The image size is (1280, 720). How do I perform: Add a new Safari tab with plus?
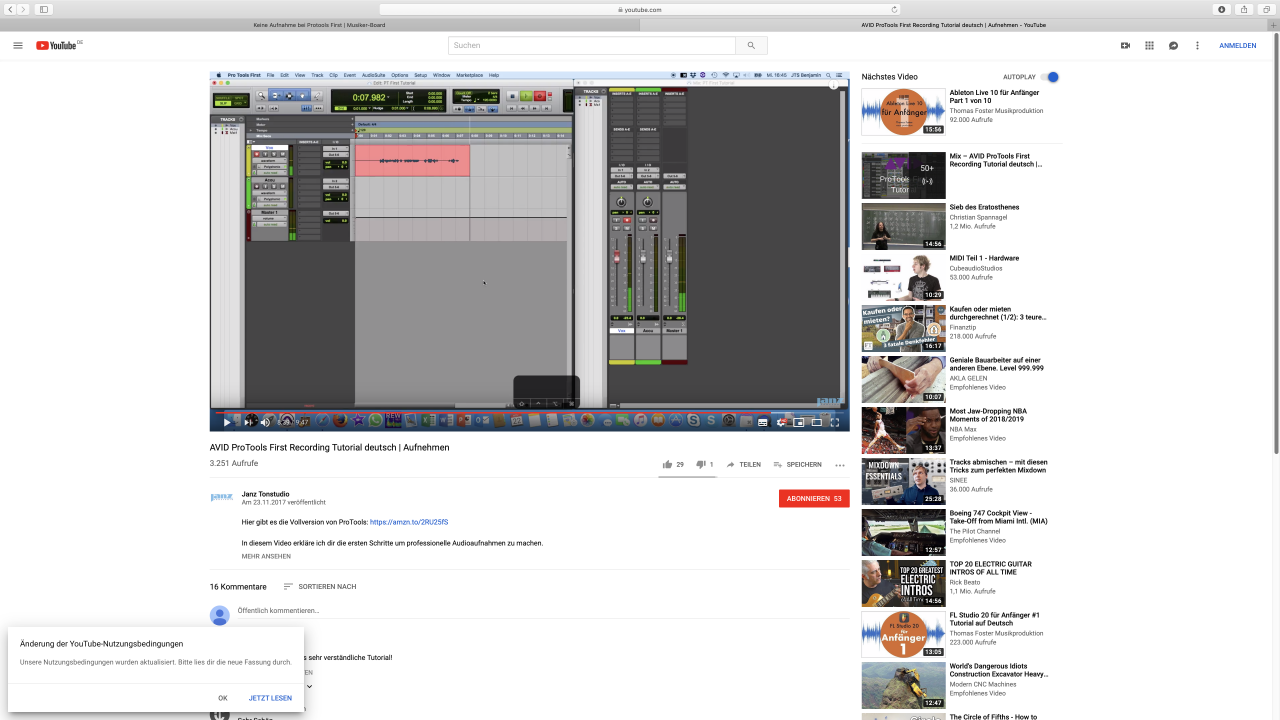[x=1274, y=24]
